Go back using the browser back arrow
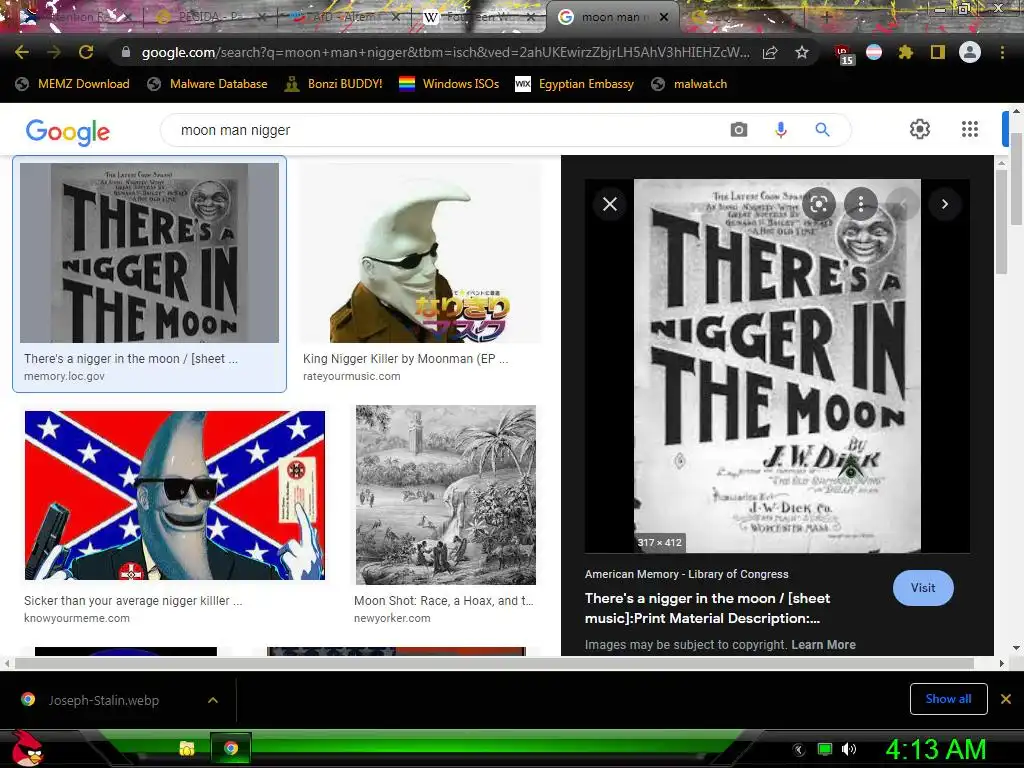This screenshot has width=1024, height=768. pos(22,52)
